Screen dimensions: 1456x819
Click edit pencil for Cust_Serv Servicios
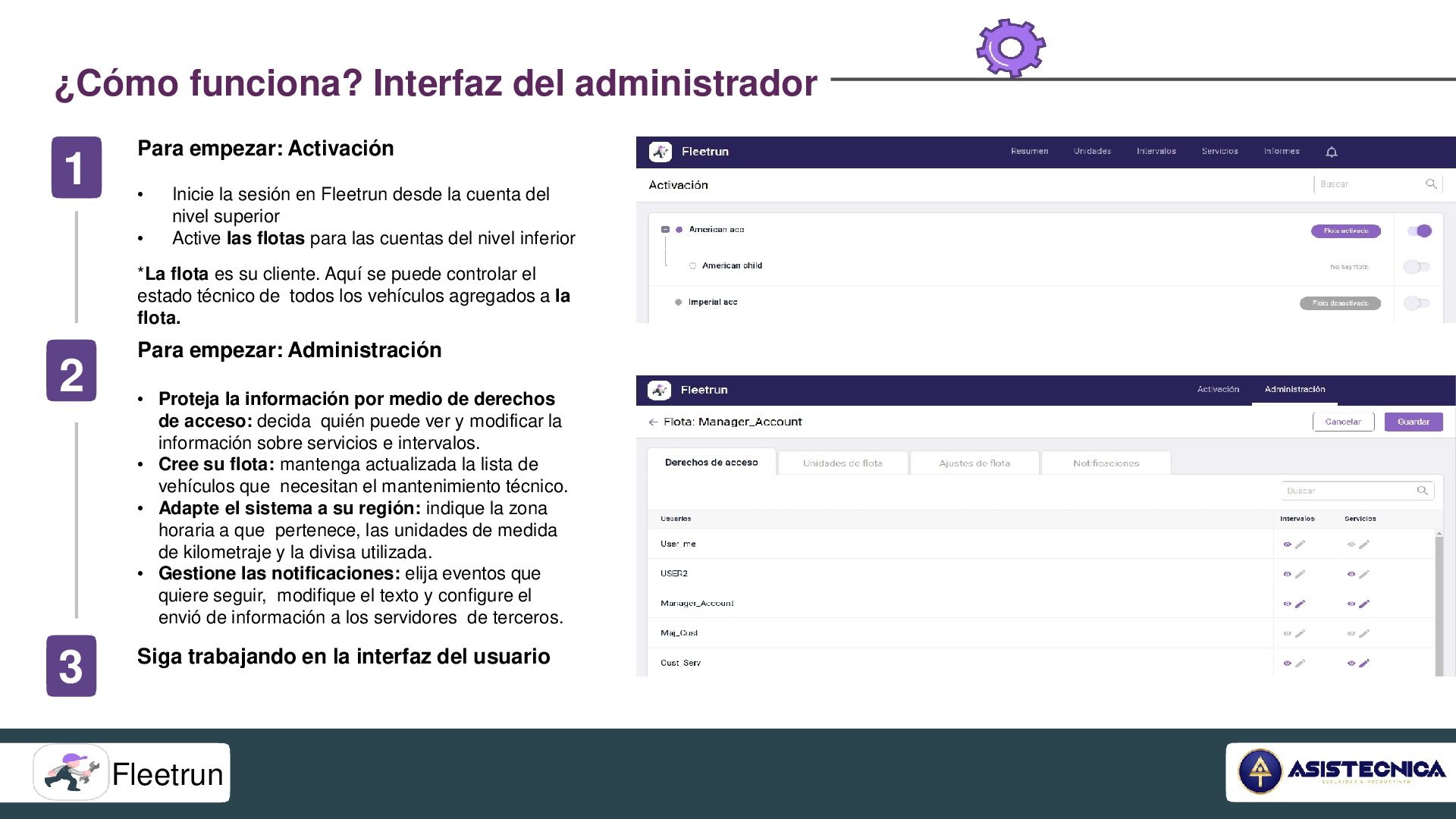[x=1363, y=664]
